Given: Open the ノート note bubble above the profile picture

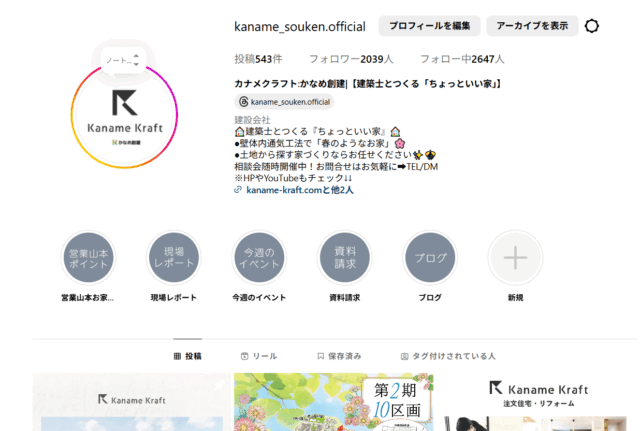Looking at the screenshot, I should coord(123,61).
